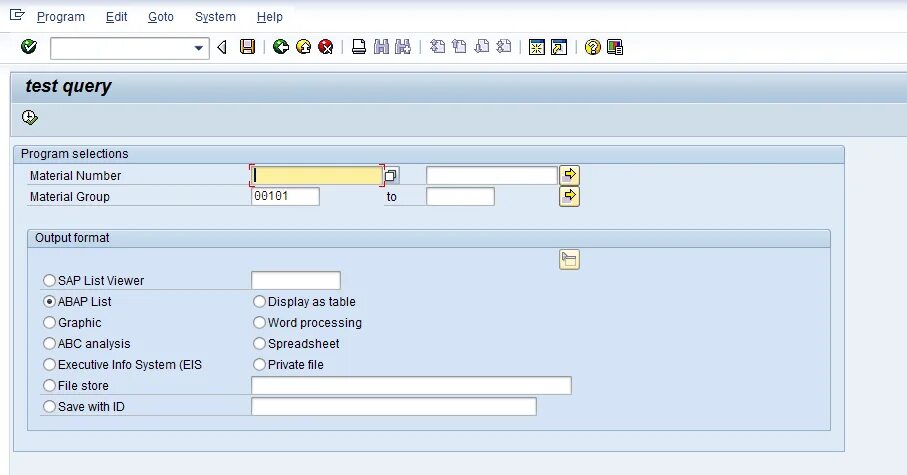Viewport: 907px width, 475px height.
Task: Open the command field dropdown arrow
Action: [x=198, y=48]
